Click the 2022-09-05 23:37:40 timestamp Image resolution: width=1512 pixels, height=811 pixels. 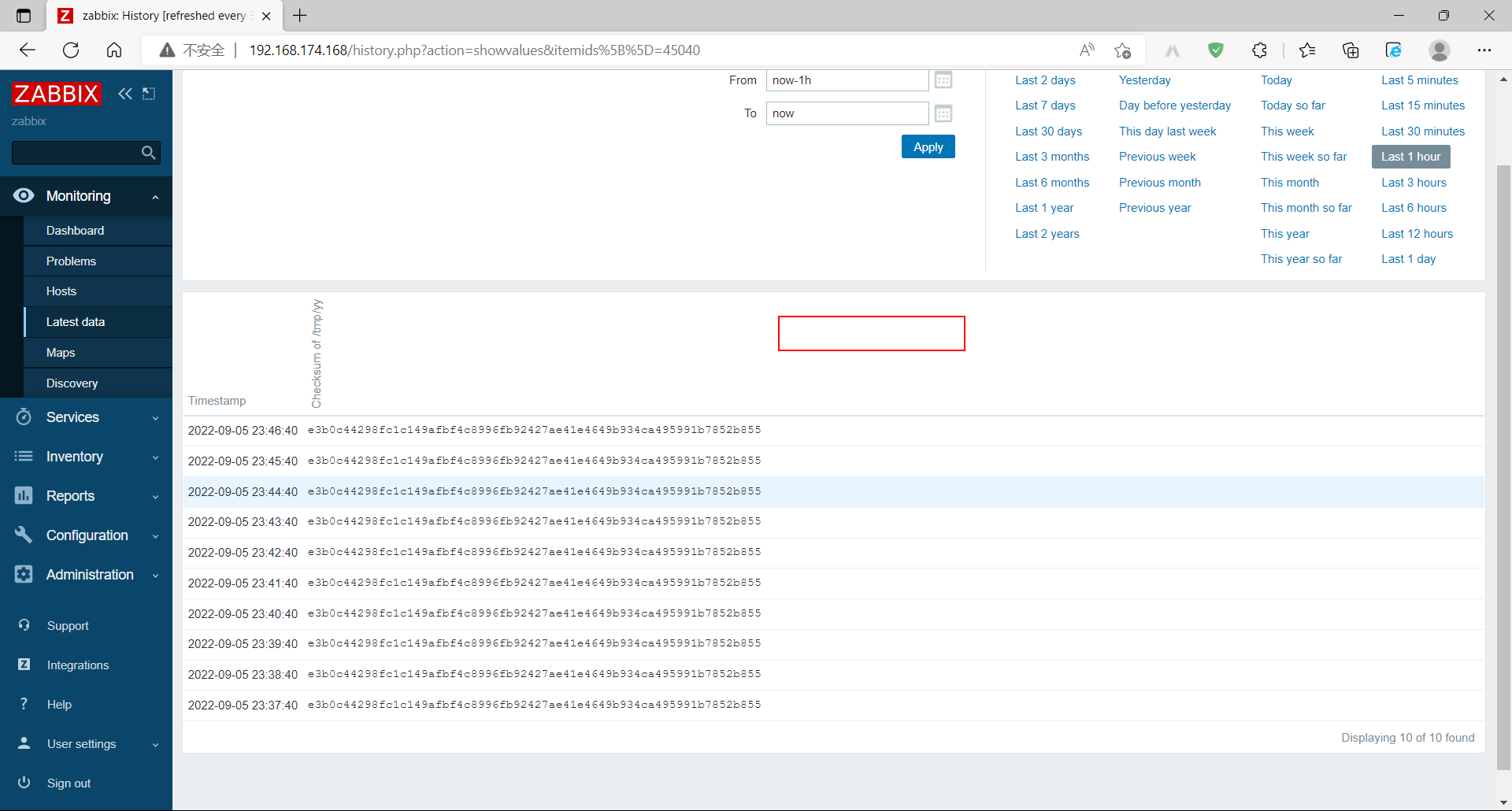pyautogui.click(x=243, y=705)
